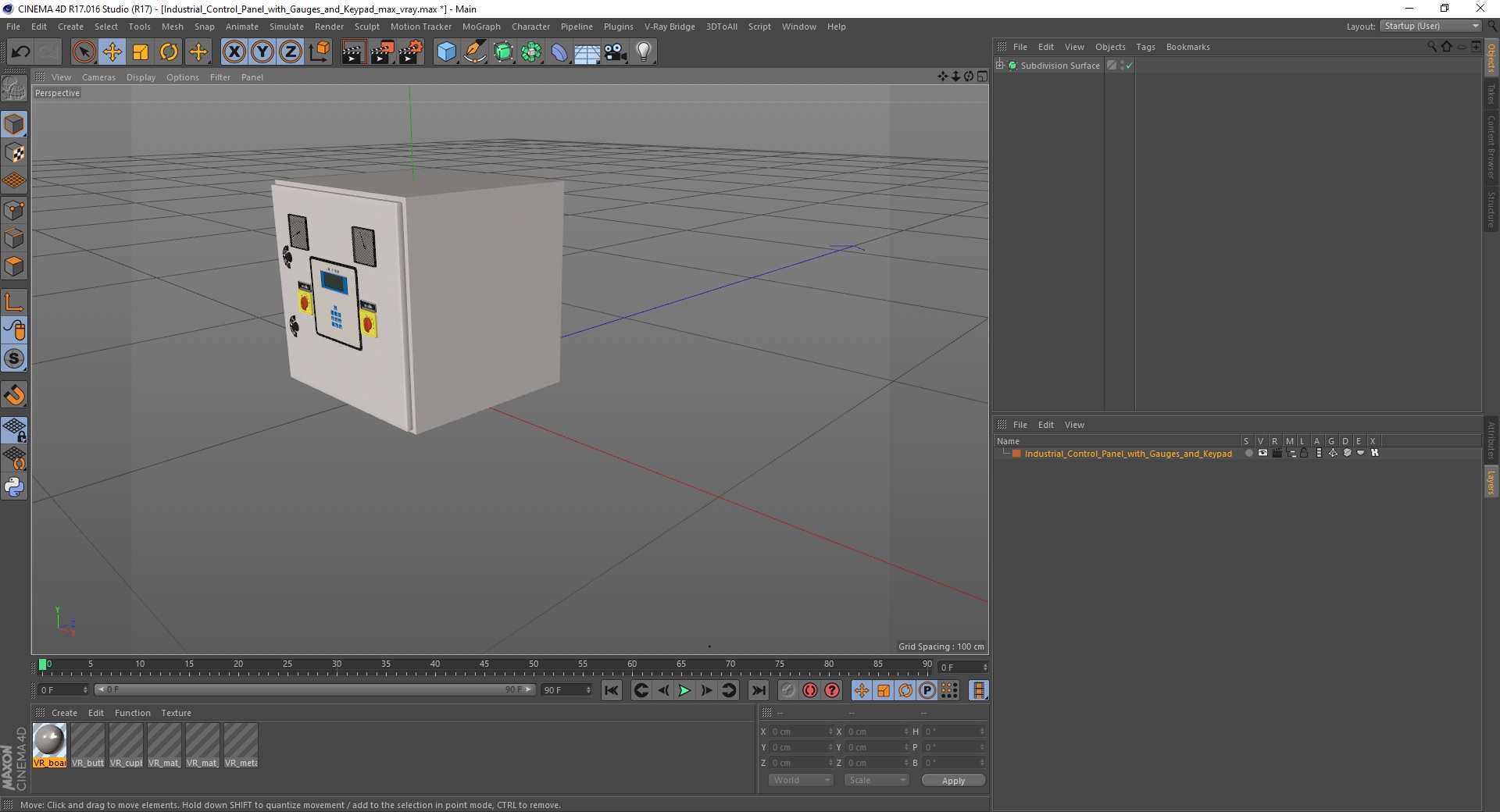Image resolution: width=1500 pixels, height=812 pixels.
Task: Click the timeline range slider bar
Action: 314,689
